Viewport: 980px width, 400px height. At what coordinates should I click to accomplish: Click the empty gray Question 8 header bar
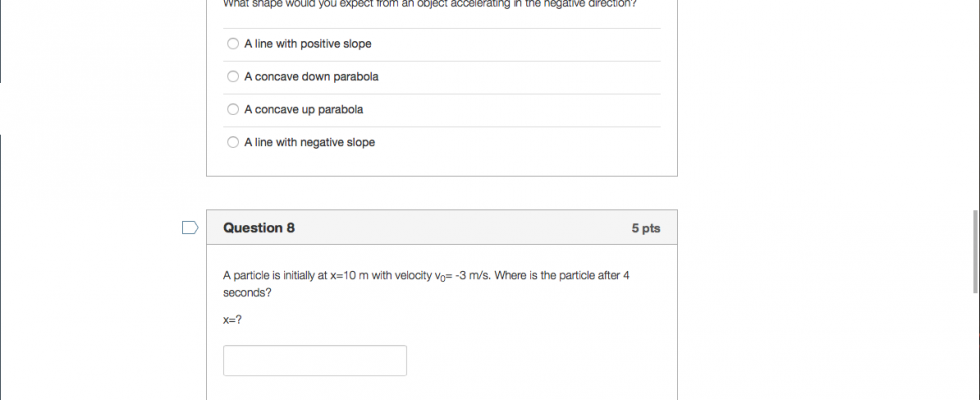coord(460,228)
